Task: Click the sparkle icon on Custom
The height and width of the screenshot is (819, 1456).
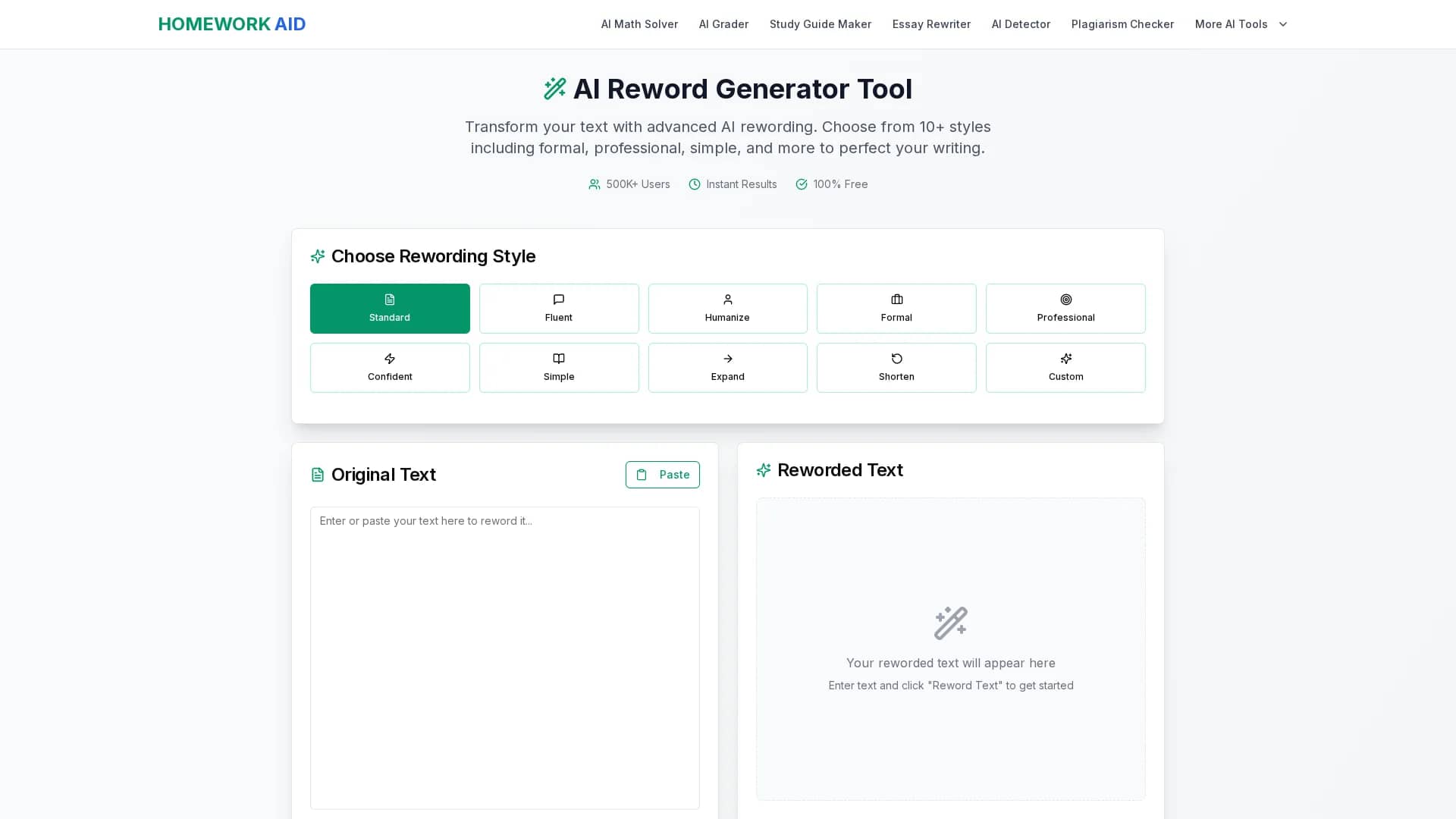Action: coord(1066,359)
